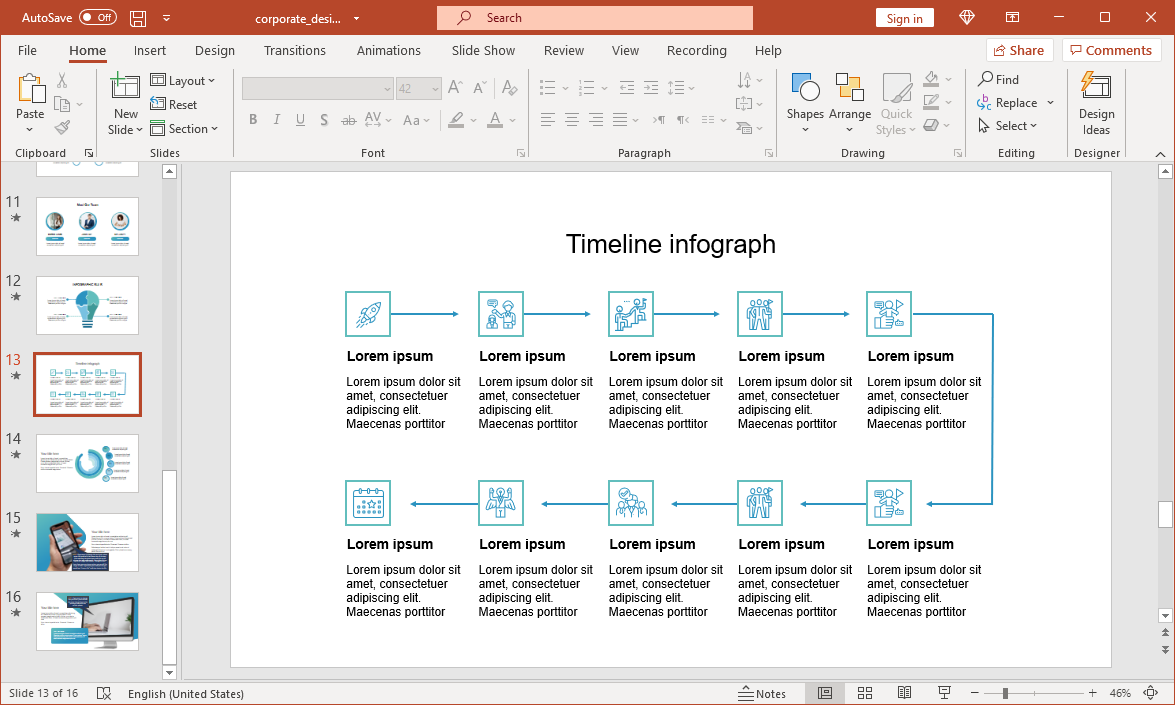Click the Sign in button
Viewport: 1175px width, 705px height.
tap(904, 17)
